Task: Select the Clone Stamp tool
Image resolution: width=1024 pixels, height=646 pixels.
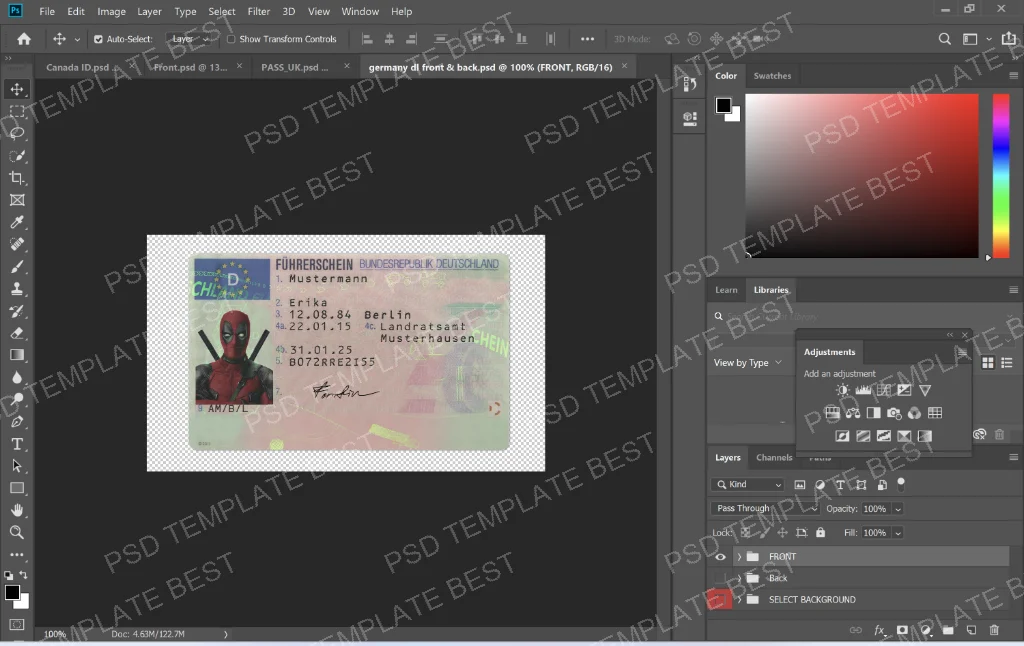Action: 17,289
